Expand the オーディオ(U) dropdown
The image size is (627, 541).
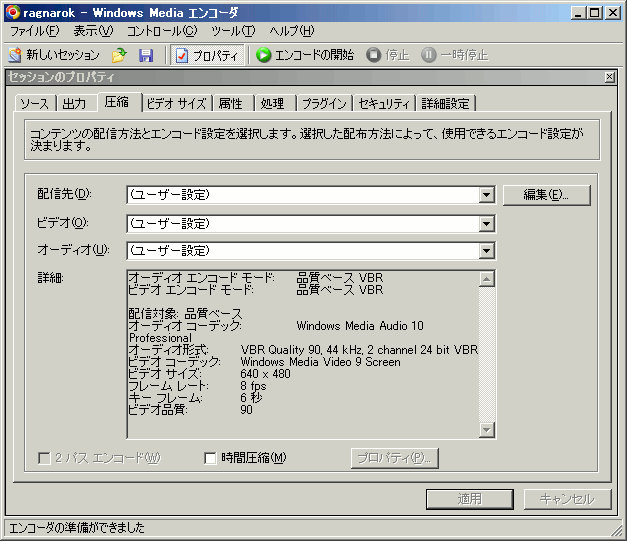click(486, 251)
